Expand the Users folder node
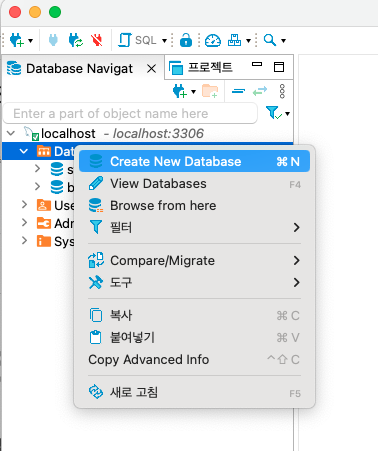378x451 pixels. [24, 205]
